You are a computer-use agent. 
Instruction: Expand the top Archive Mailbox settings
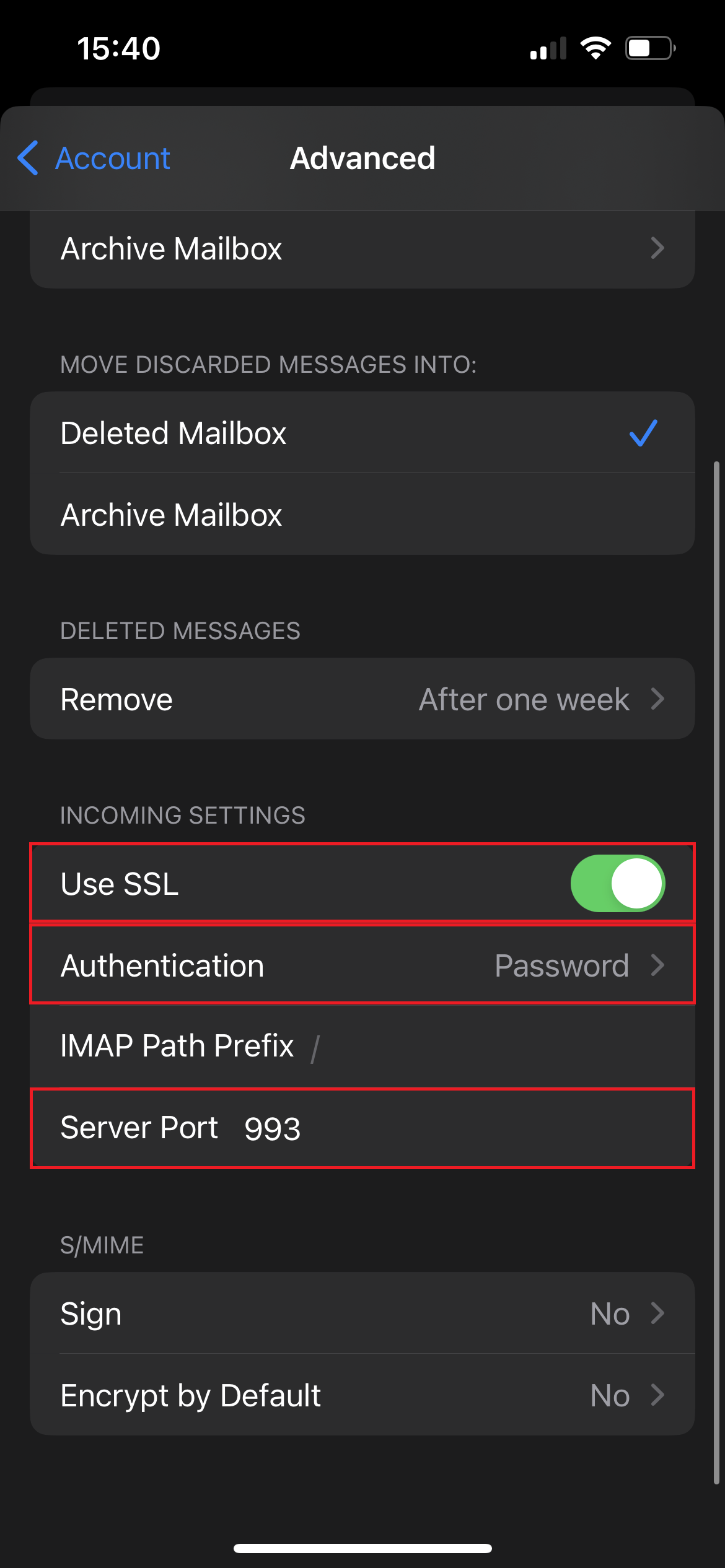[x=362, y=248]
